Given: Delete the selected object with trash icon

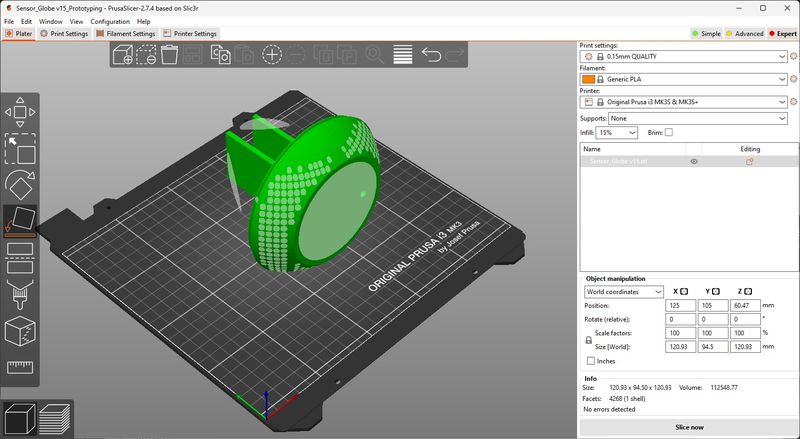Looking at the screenshot, I should (171, 54).
